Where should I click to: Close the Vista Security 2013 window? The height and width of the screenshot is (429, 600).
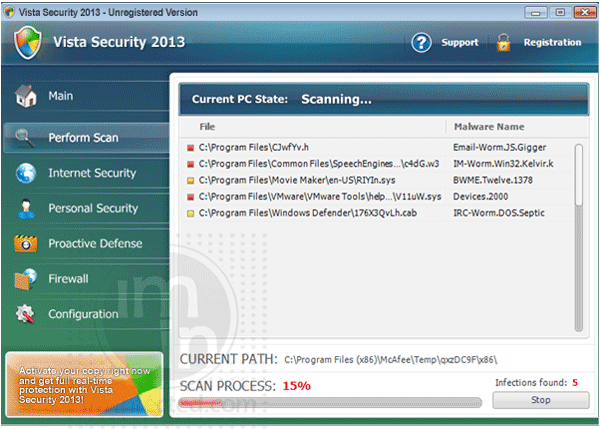click(x=585, y=13)
